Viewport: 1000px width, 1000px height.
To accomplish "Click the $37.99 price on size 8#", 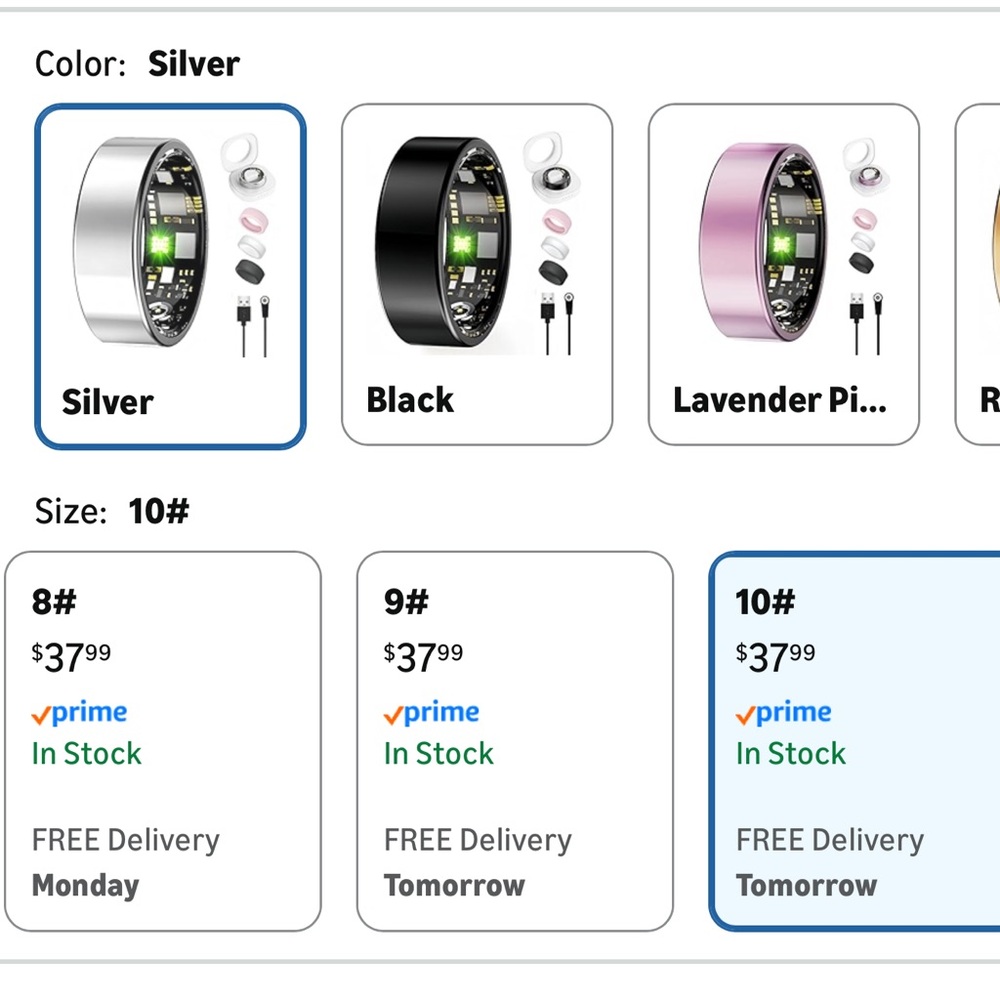I will [72, 657].
